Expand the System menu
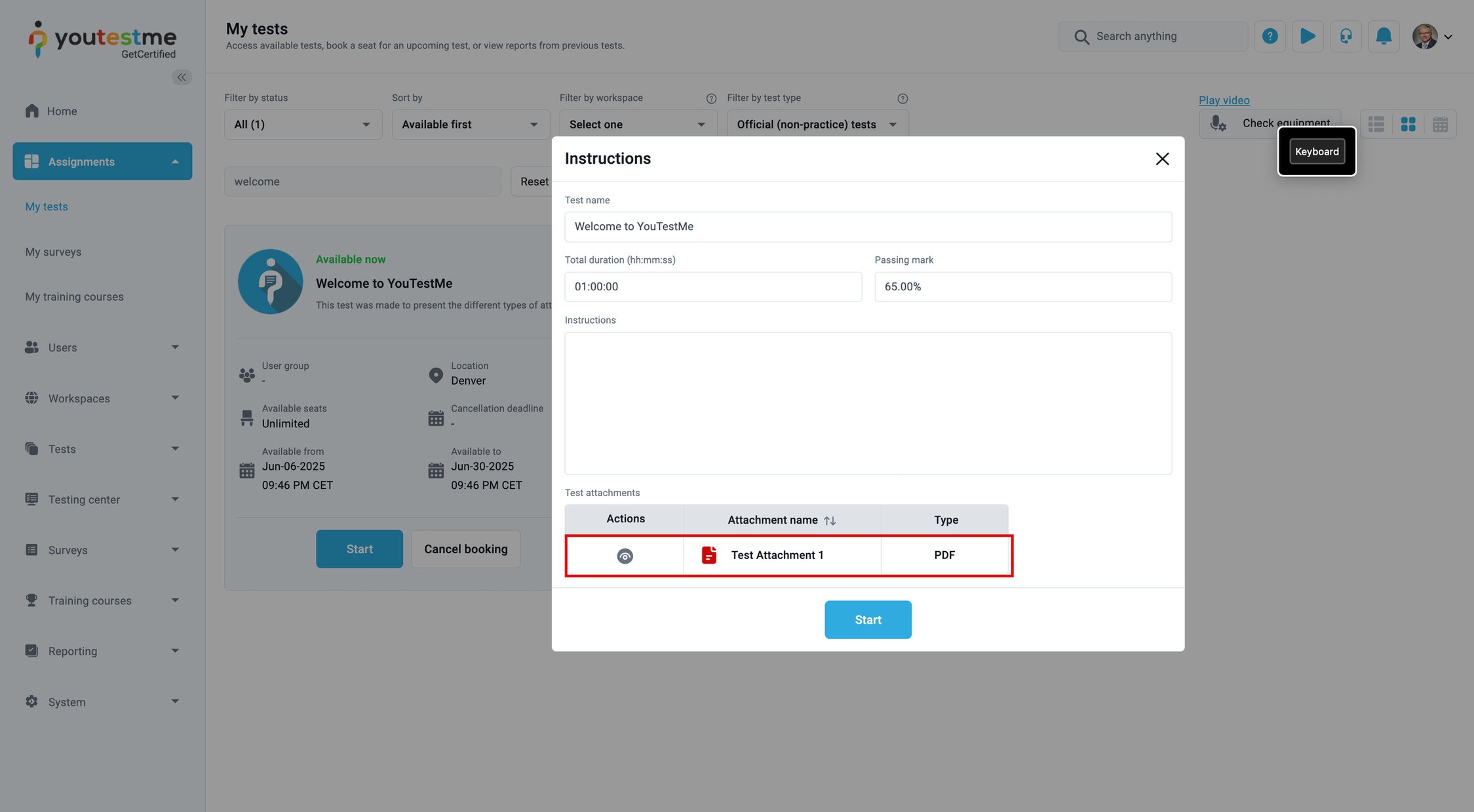Image resolution: width=1474 pixels, height=812 pixels. tap(102, 702)
